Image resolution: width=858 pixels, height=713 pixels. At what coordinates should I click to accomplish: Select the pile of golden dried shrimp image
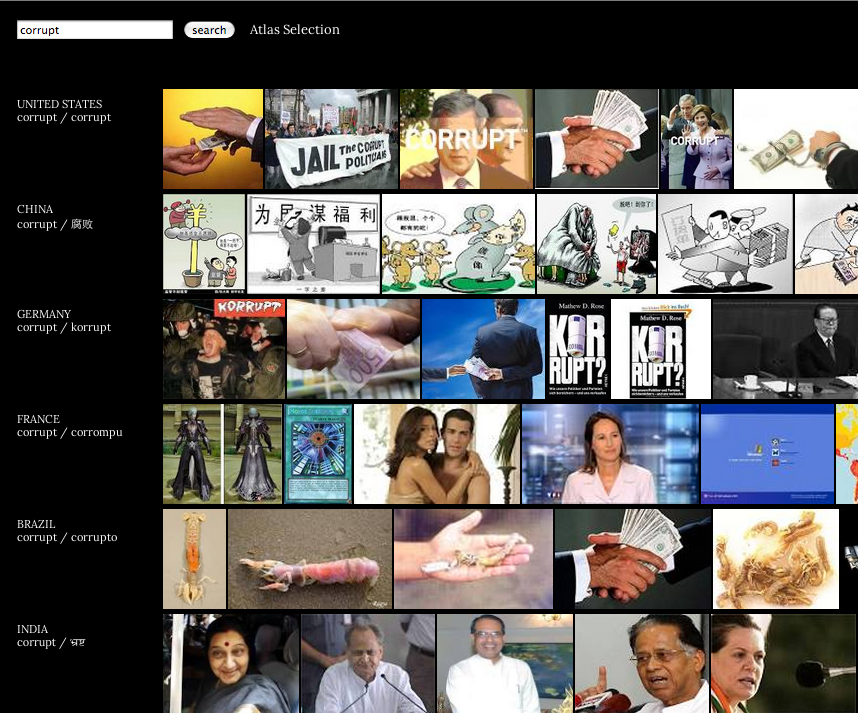tap(775, 559)
